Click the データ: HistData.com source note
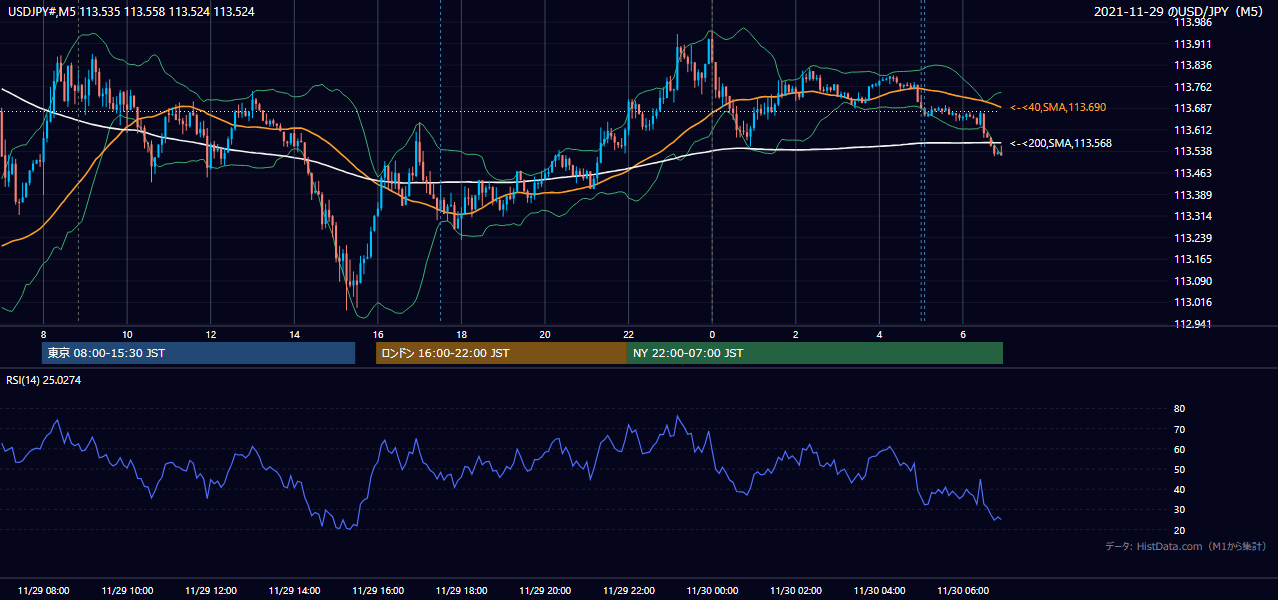This screenshot has height=600, width=1278. [x=1186, y=547]
